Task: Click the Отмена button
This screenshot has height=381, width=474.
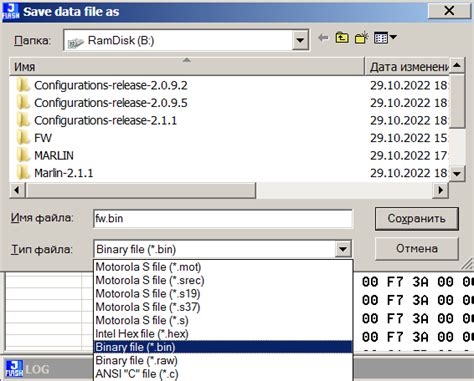Action: pyautogui.click(x=416, y=249)
